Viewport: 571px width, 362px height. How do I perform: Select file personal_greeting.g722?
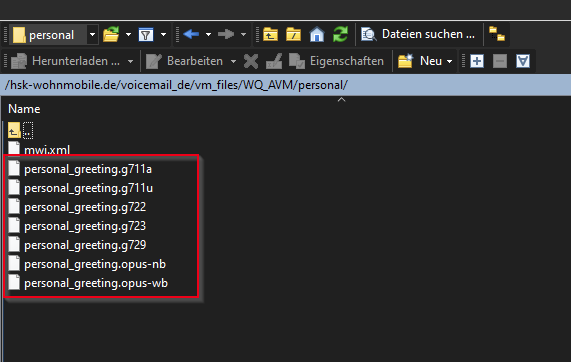pos(77,207)
